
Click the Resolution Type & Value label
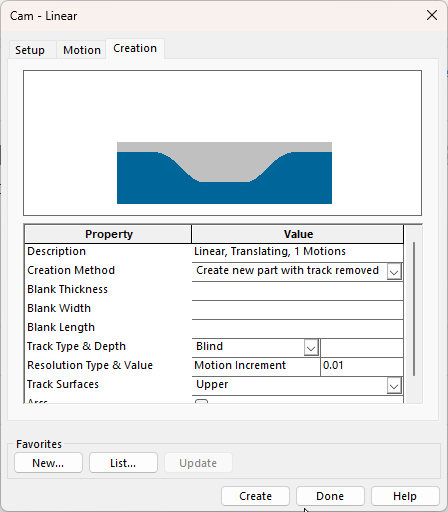coord(90,365)
